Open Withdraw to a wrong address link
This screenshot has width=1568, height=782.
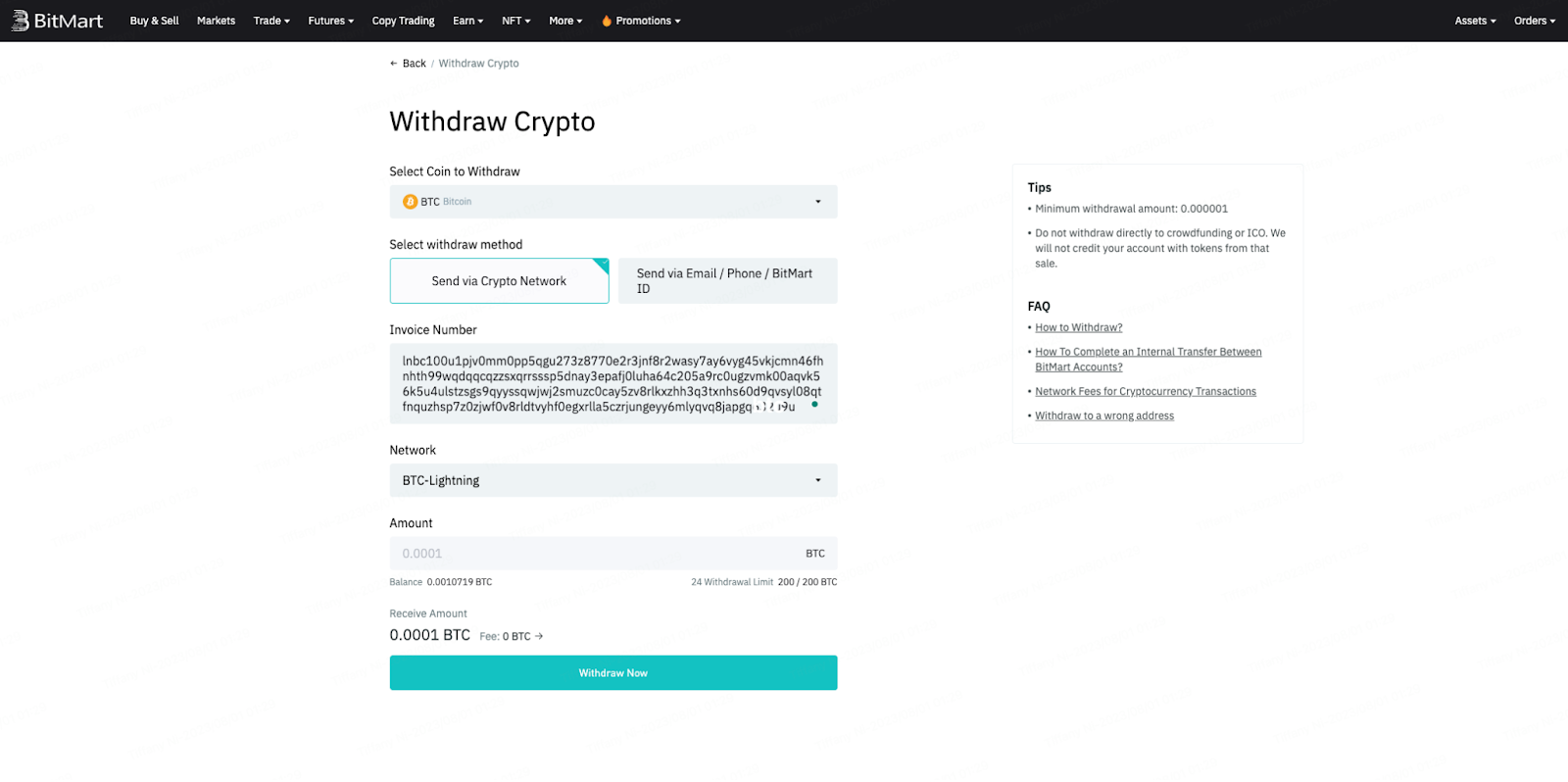pyautogui.click(x=1104, y=416)
